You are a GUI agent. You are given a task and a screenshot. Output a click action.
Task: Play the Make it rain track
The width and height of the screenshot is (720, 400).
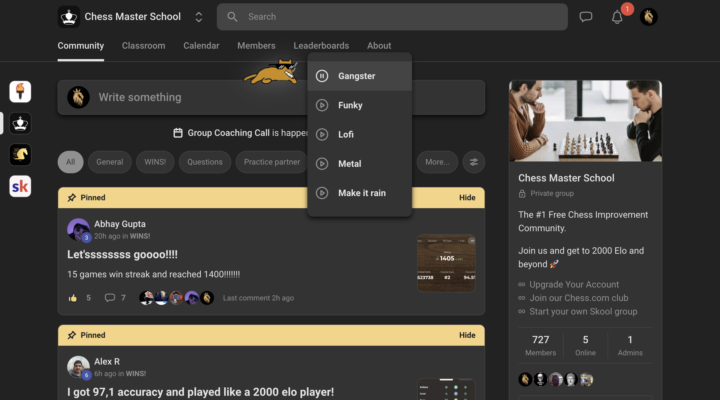pyautogui.click(x=322, y=193)
